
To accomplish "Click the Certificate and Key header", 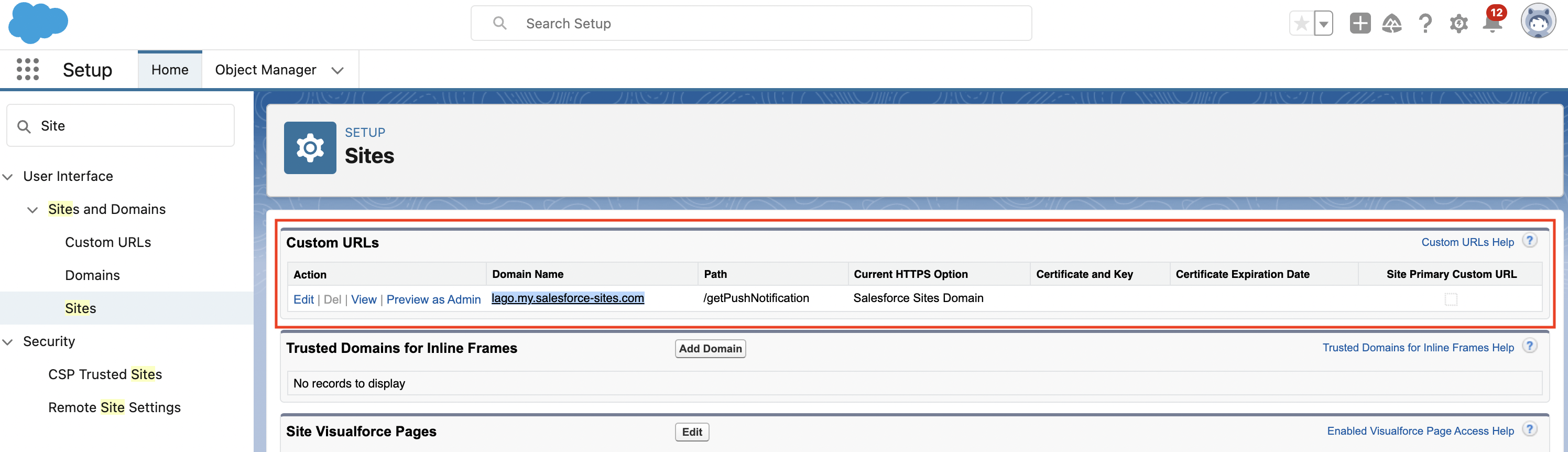I will (1084, 274).
